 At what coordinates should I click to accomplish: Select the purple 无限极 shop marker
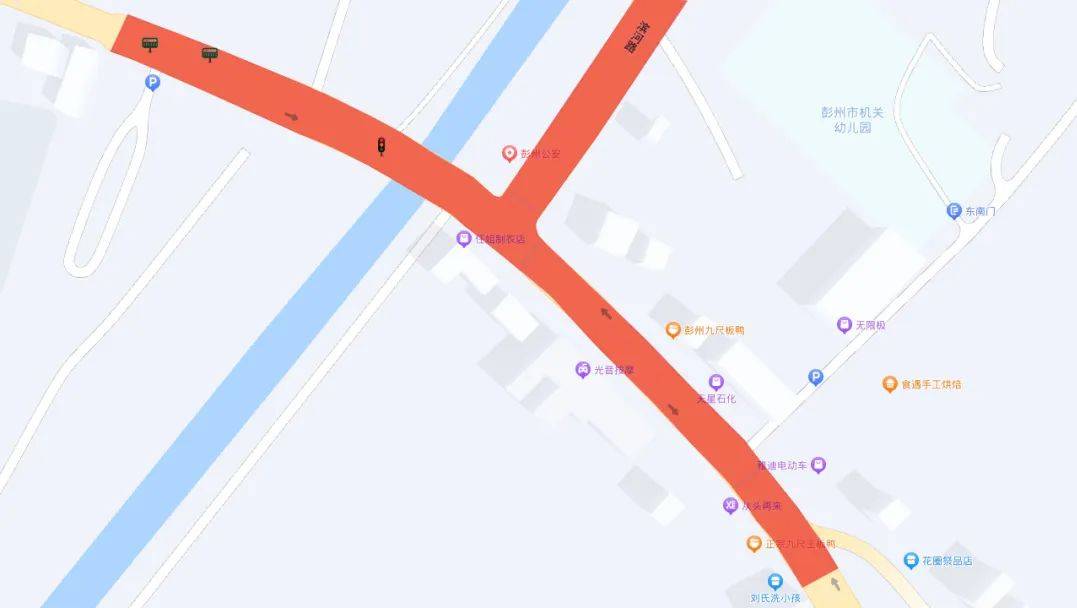tap(844, 325)
